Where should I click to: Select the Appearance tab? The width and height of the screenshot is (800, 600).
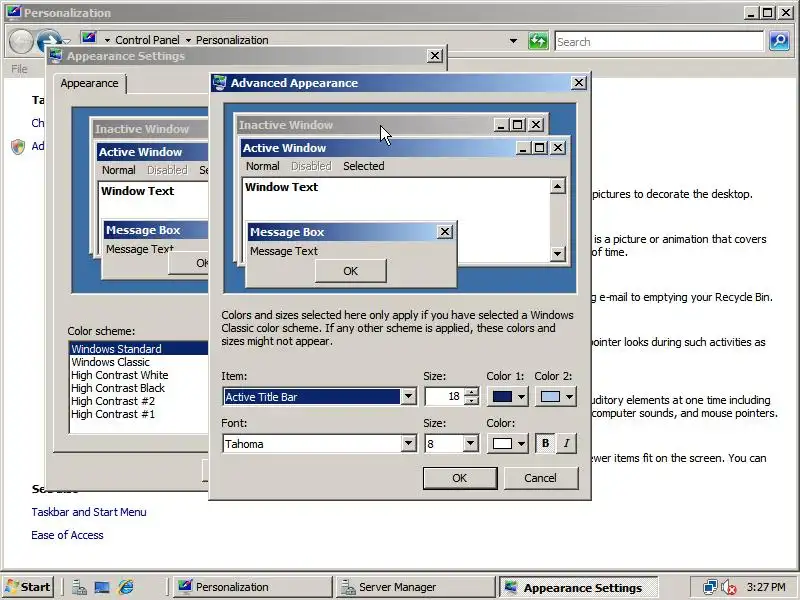coord(89,83)
